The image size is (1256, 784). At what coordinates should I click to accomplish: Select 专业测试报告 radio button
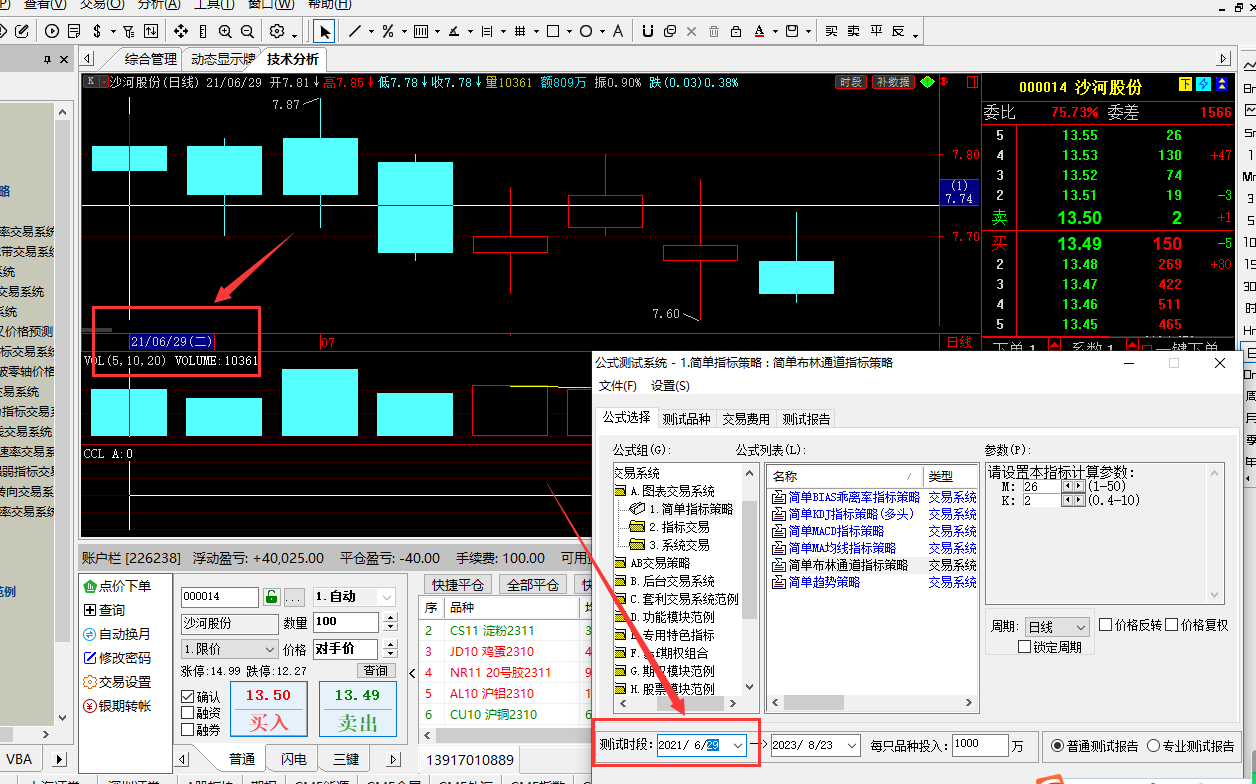click(x=1153, y=745)
